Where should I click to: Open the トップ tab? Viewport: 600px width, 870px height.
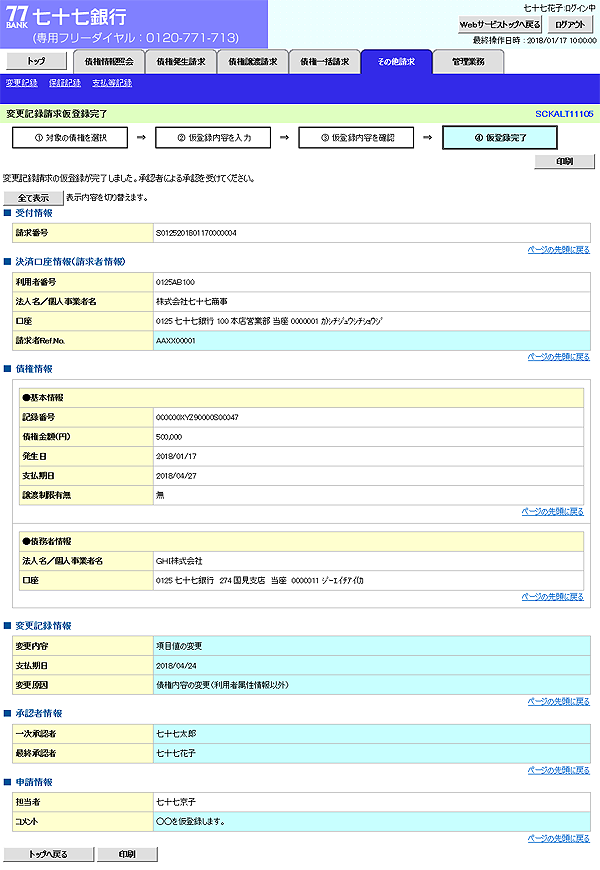[x=37, y=61]
